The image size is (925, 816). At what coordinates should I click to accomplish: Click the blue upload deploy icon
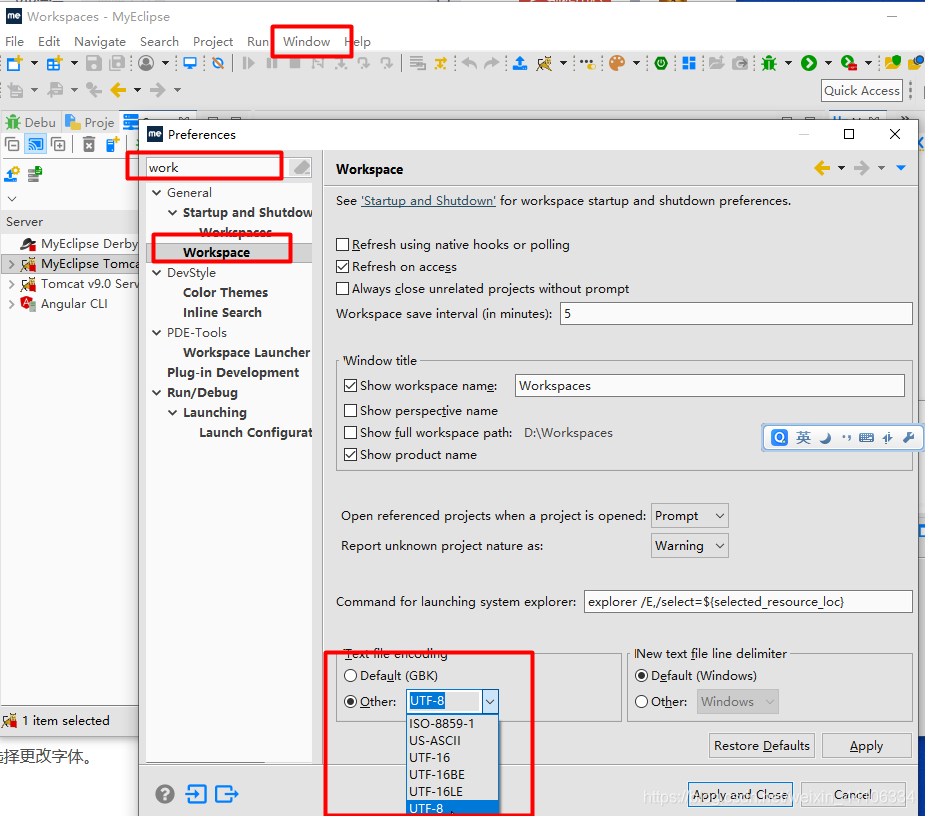[x=520, y=63]
